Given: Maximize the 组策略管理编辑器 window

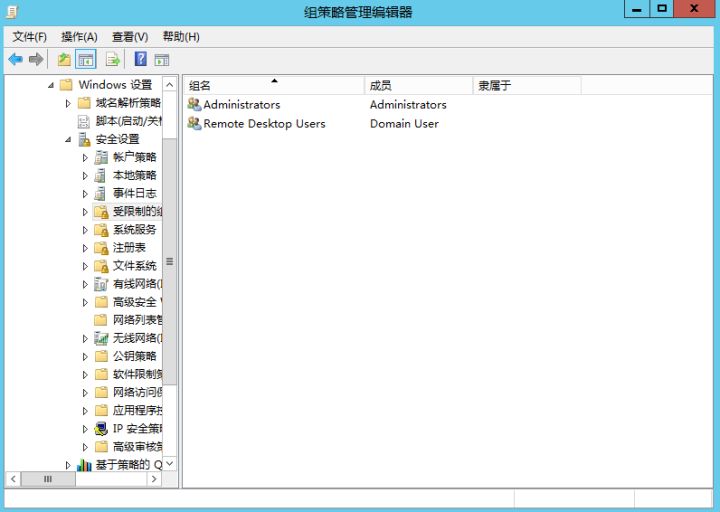Looking at the screenshot, I should pyautogui.click(x=662, y=8).
